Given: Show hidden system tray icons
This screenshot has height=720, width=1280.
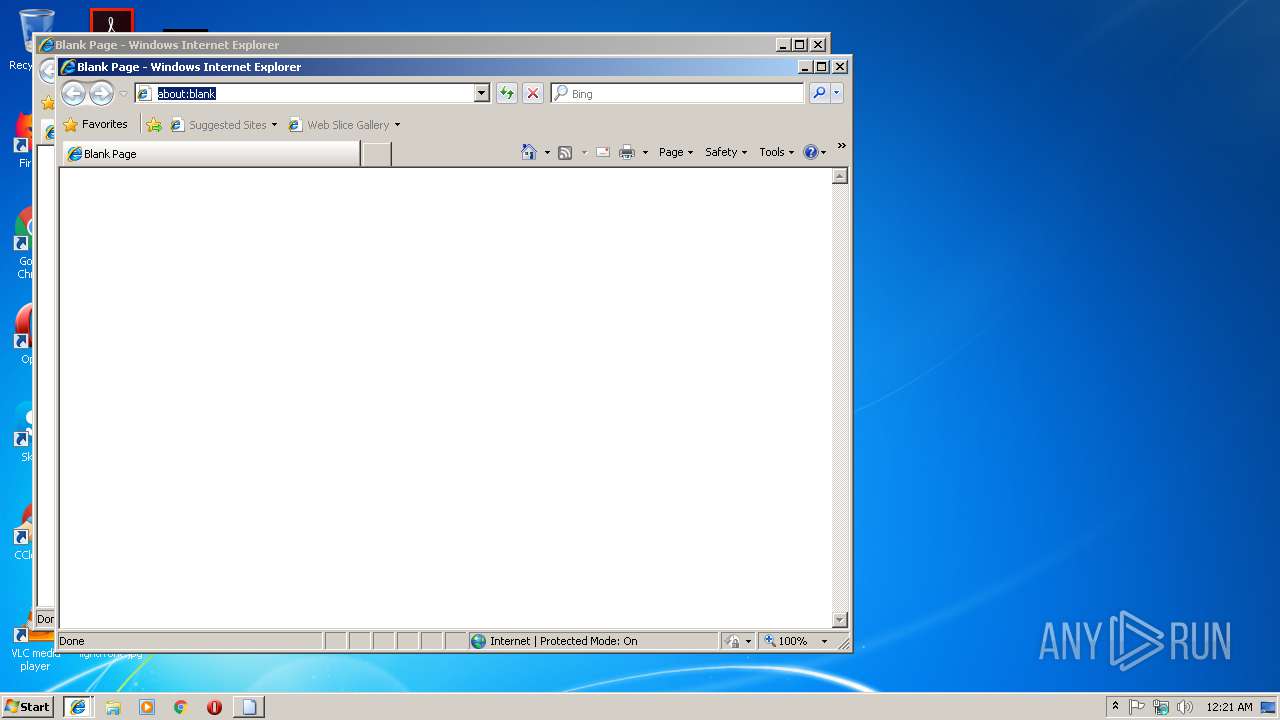Looking at the screenshot, I should pyautogui.click(x=1115, y=706).
